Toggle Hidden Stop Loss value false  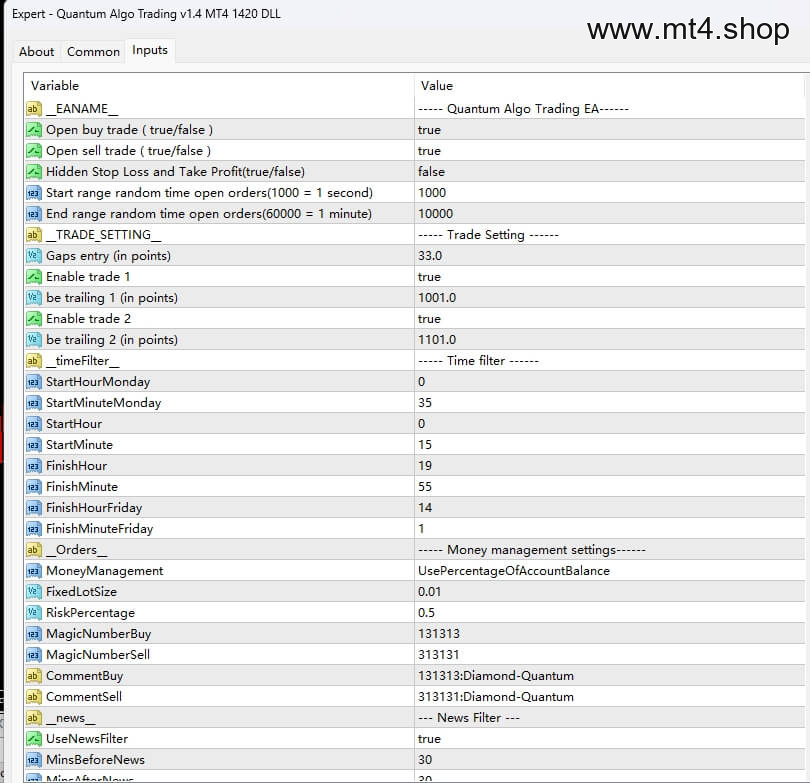click(x=431, y=172)
